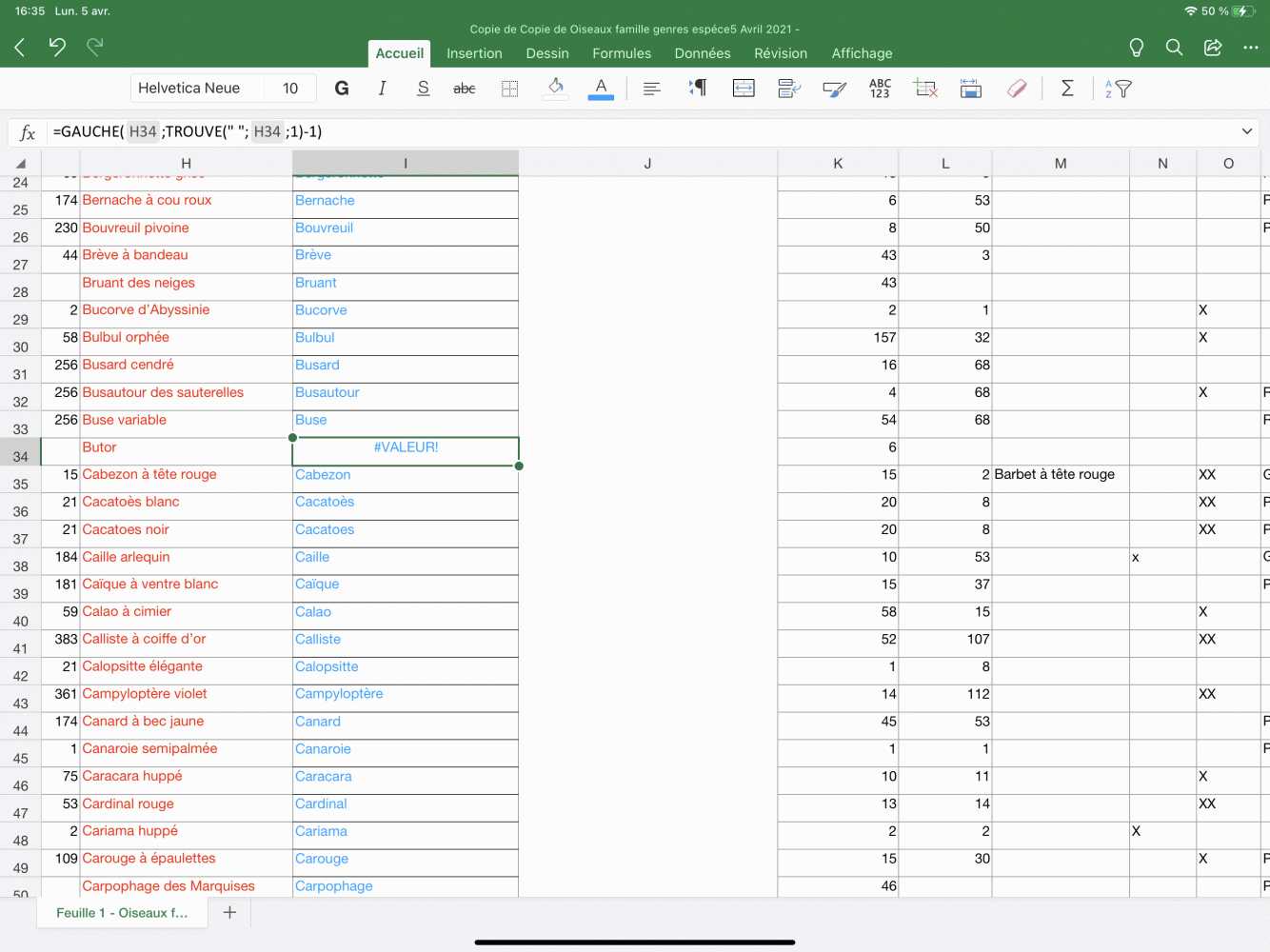
Task: Open the number format ABC 123 icon
Action: [880, 89]
